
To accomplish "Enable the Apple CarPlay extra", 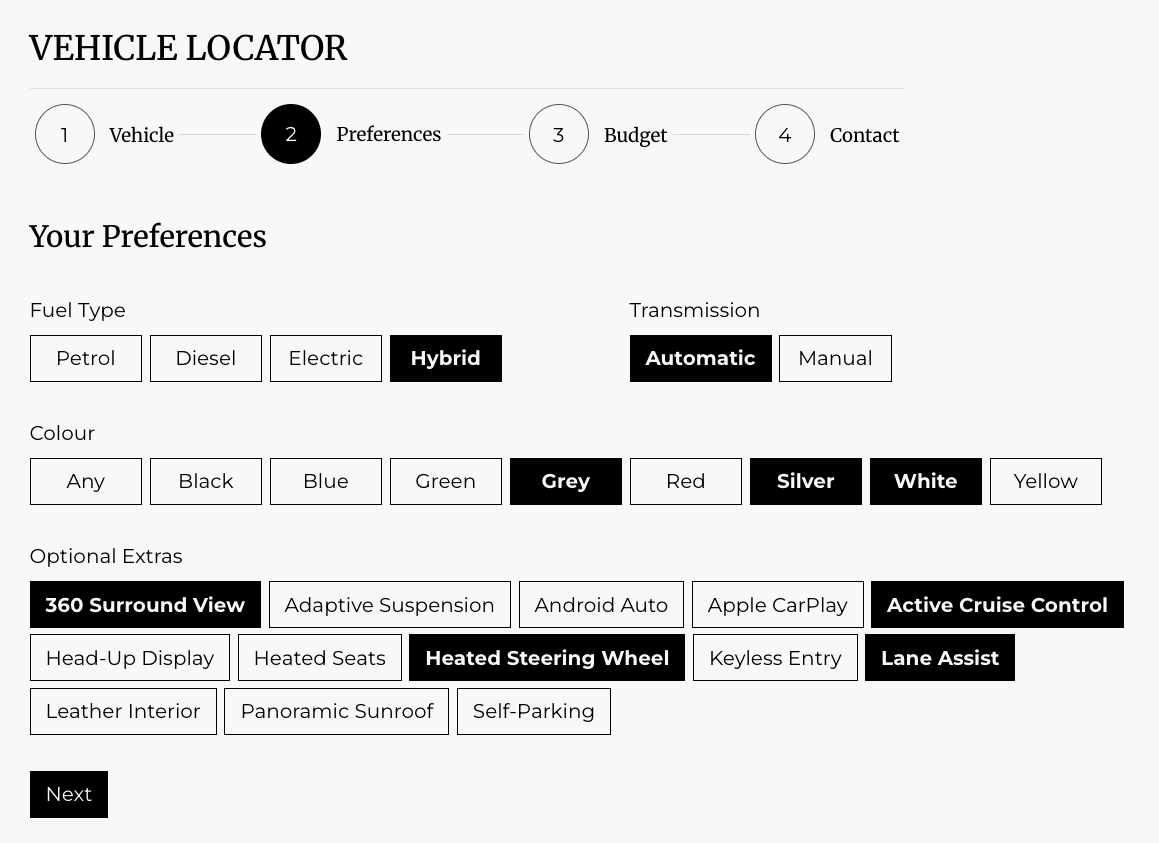I will 777,605.
